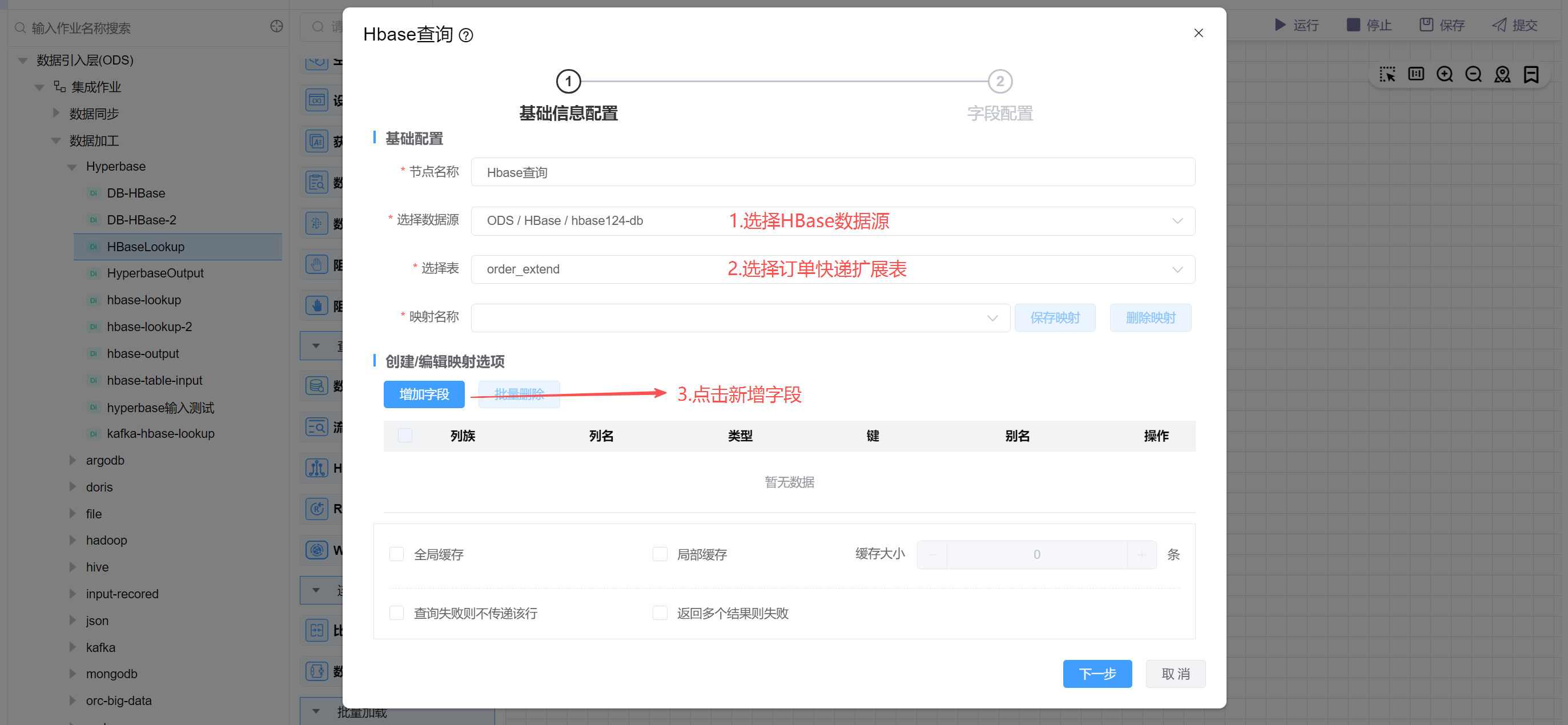The image size is (1568, 725).
Task: Click the bookmark icon in canvas toolbar
Action: [x=1531, y=74]
